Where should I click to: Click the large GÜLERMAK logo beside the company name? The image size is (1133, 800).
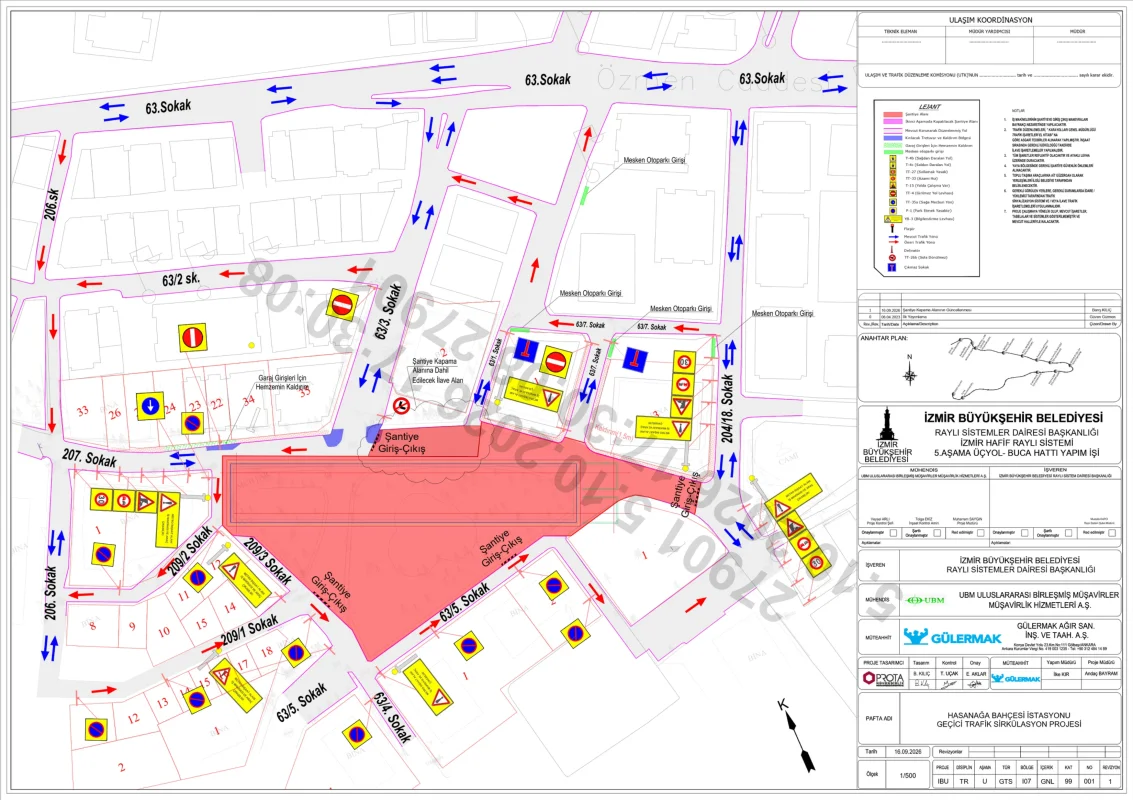952,636
